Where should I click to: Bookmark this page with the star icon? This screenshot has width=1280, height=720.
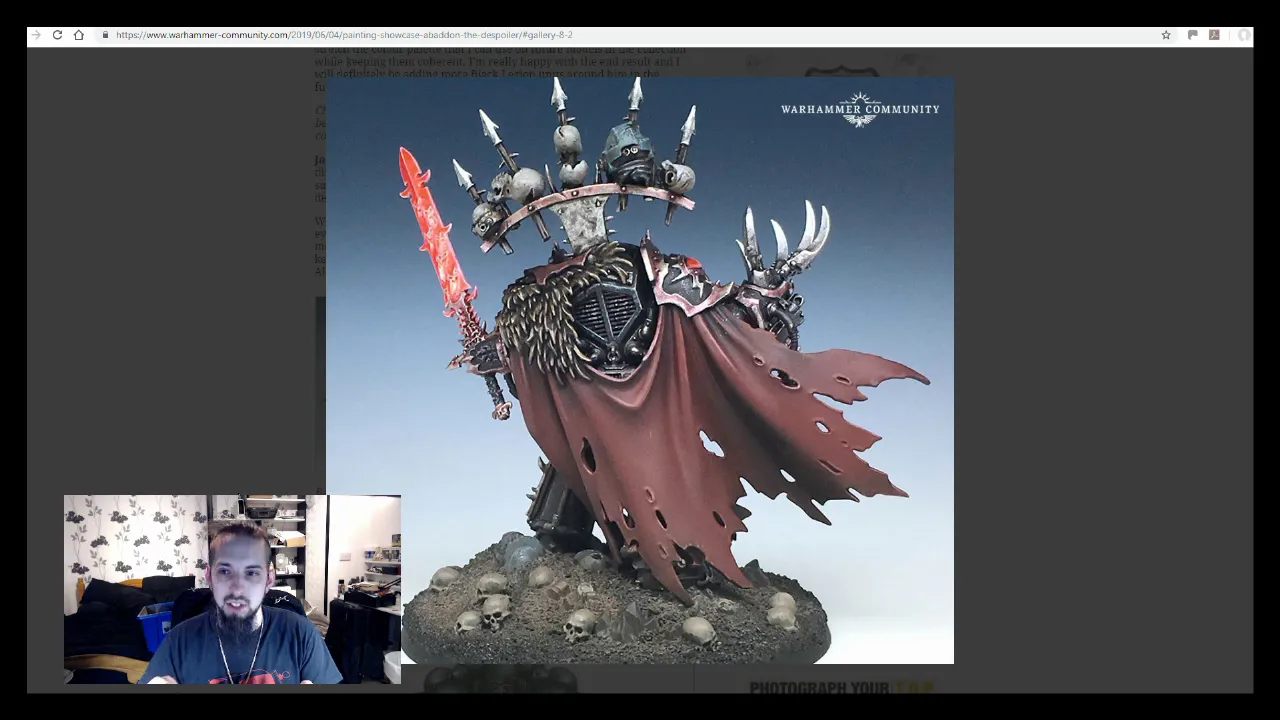[x=1166, y=35]
